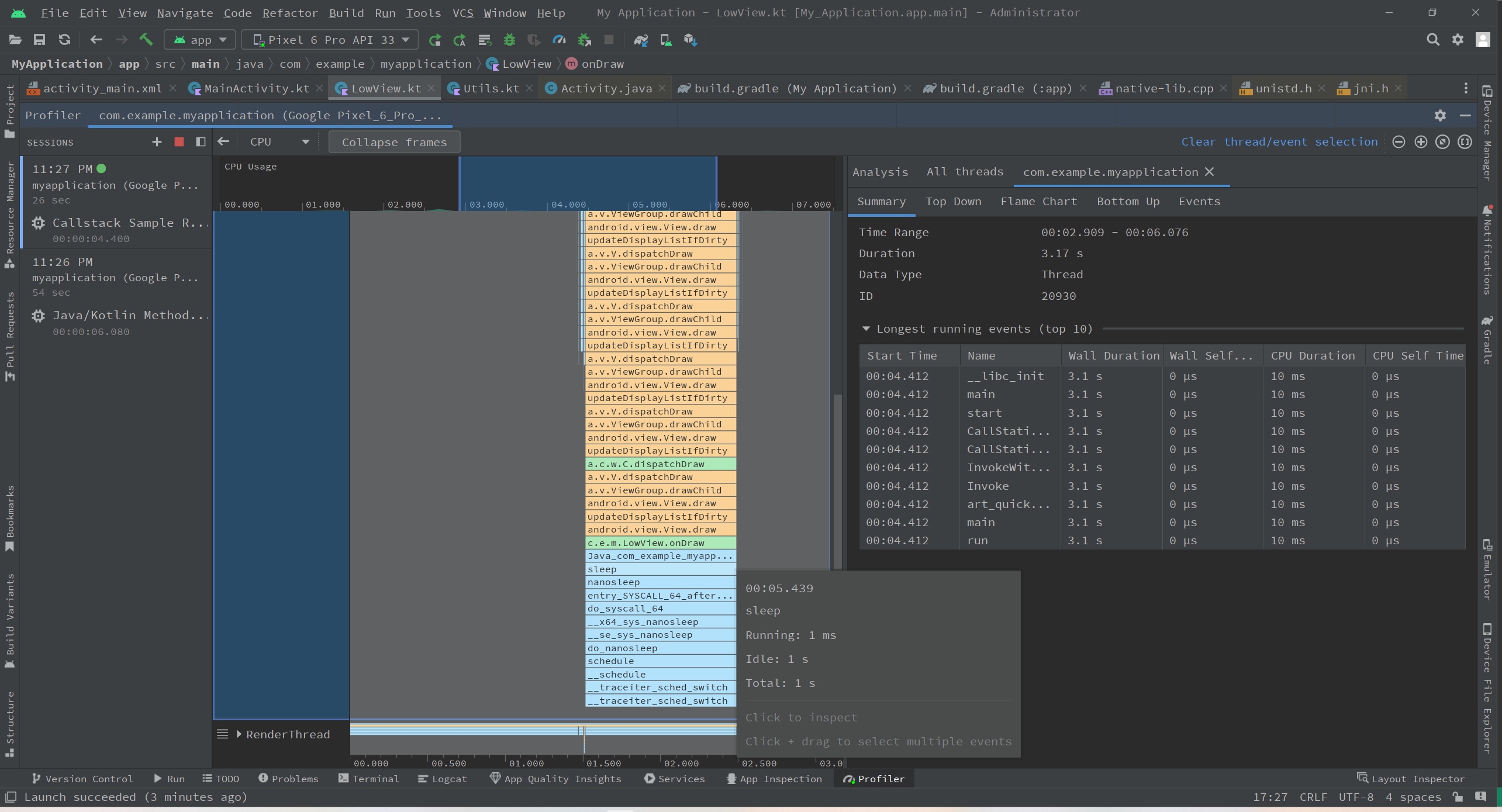Screen dimensions: 1502x812
Task: Open Layout Inspector from status bar
Action: coord(1411,779)
